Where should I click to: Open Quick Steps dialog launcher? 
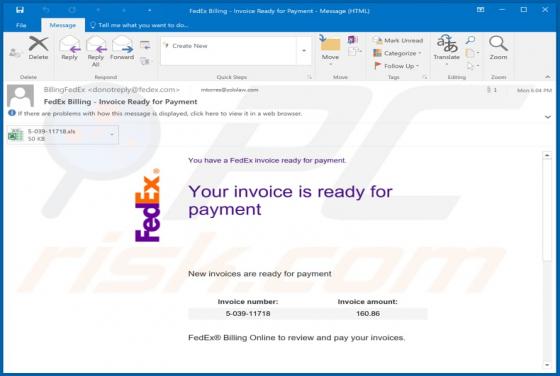click(x=310, y=77)
